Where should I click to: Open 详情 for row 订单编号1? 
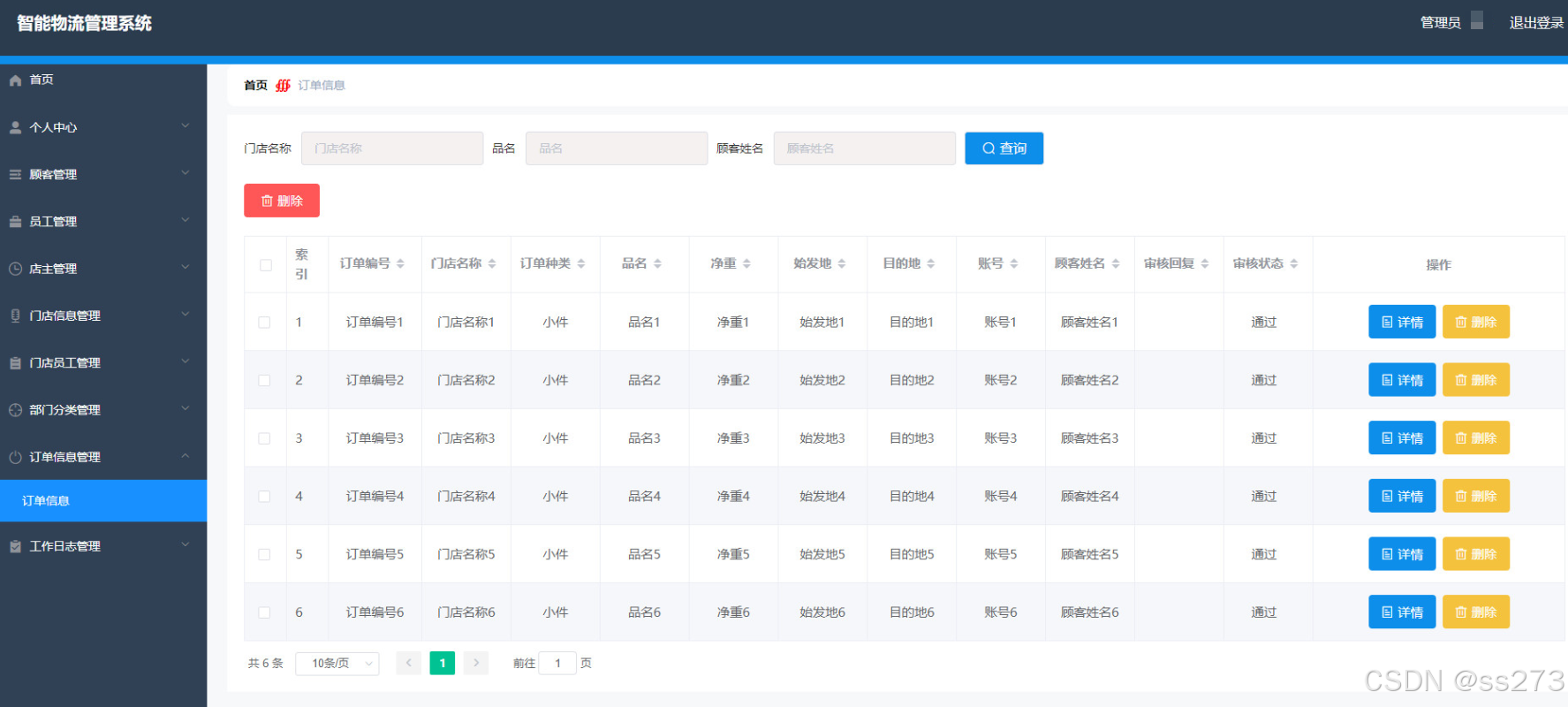1402,322
